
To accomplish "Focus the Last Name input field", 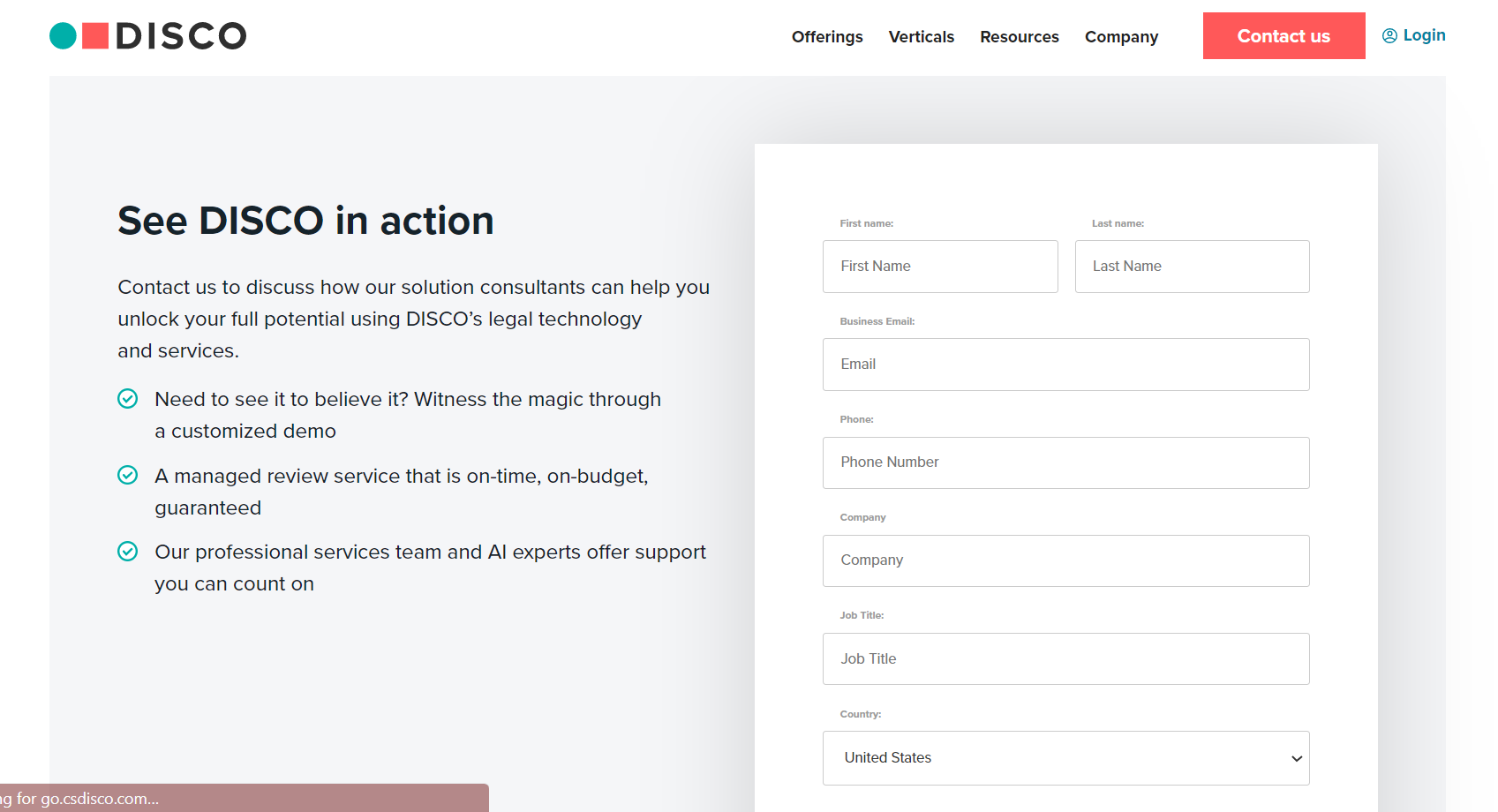I will coord(1192,267).
